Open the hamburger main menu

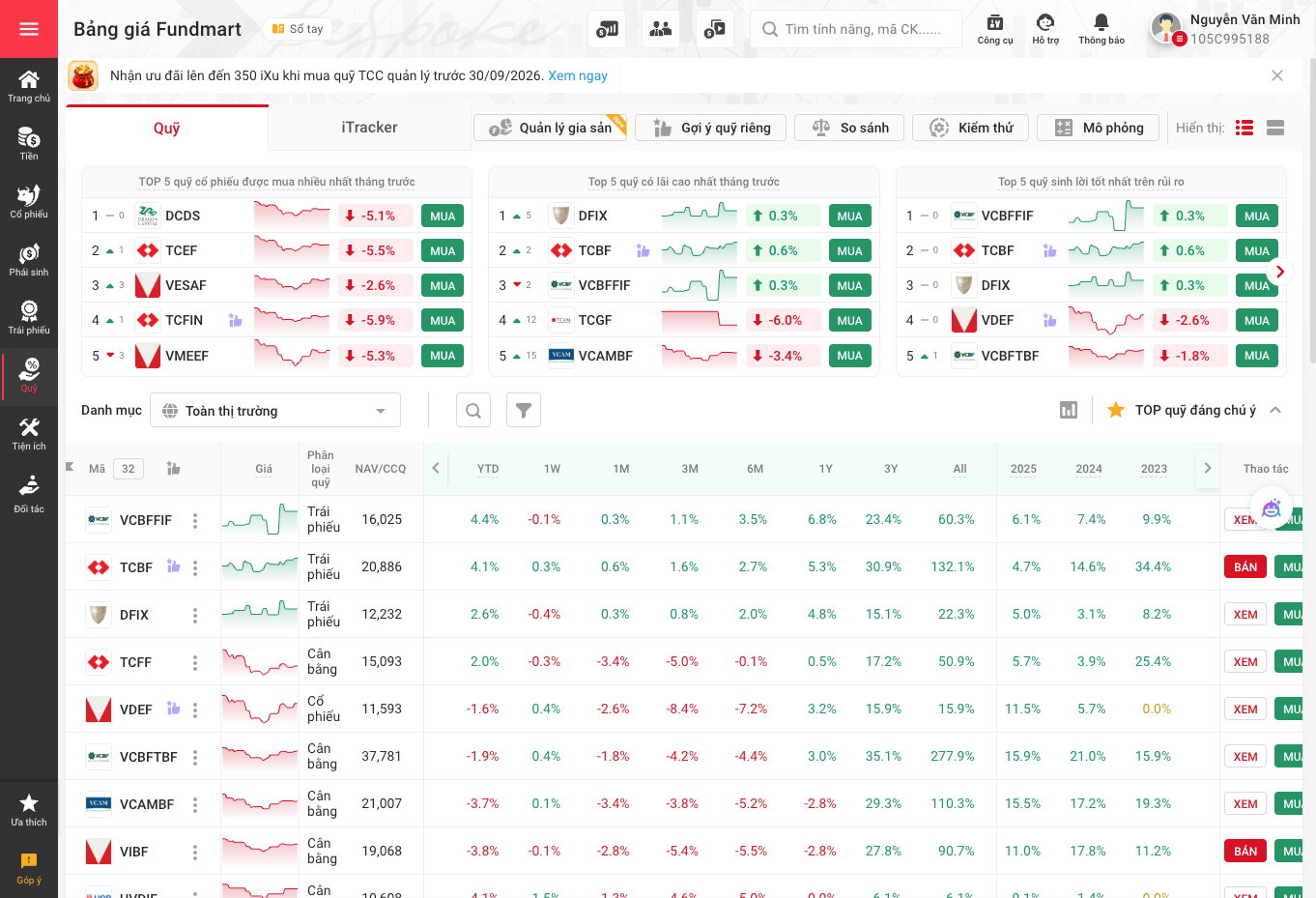29,29
